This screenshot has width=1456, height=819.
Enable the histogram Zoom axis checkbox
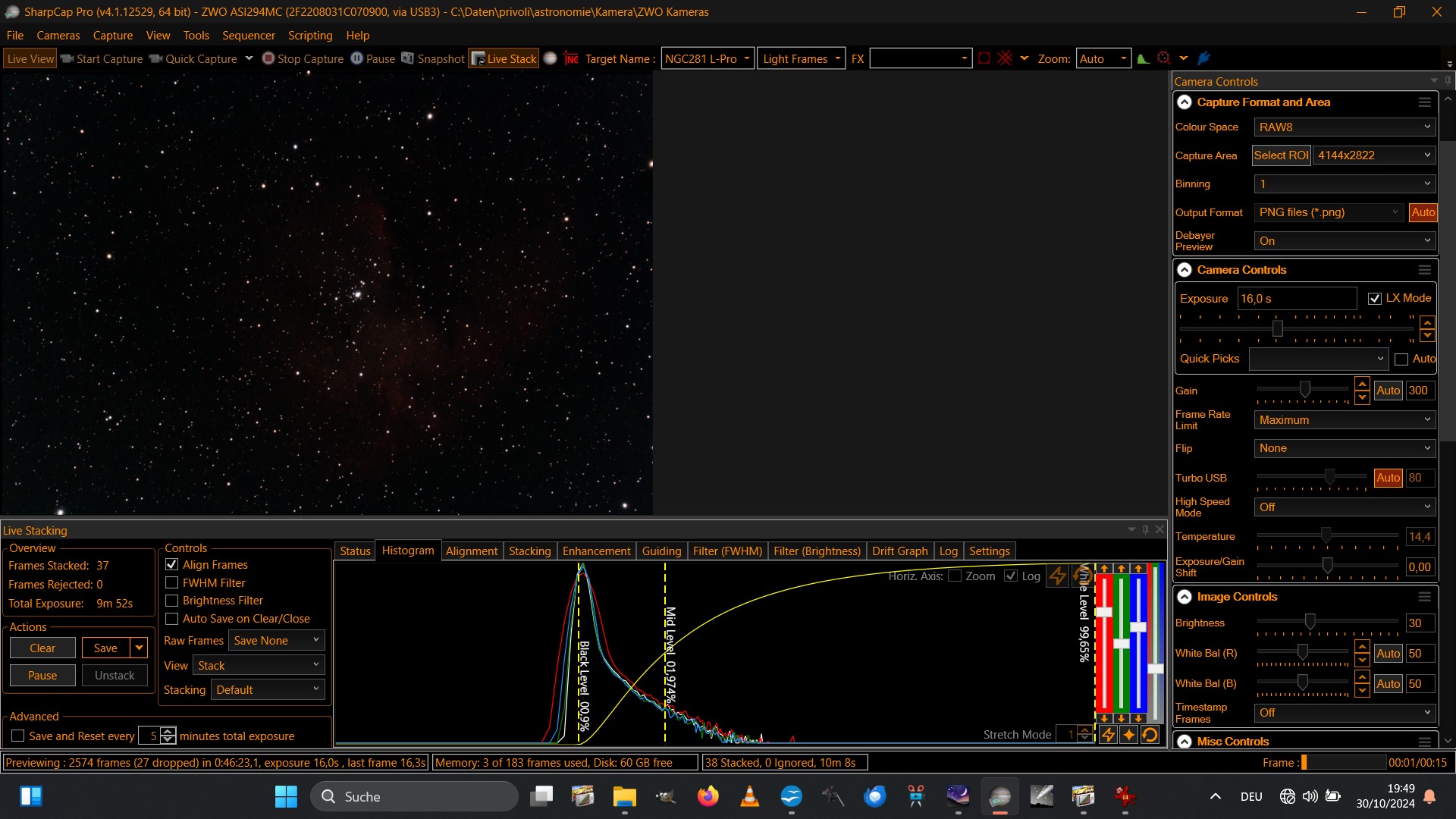click(x=955, y=576)
